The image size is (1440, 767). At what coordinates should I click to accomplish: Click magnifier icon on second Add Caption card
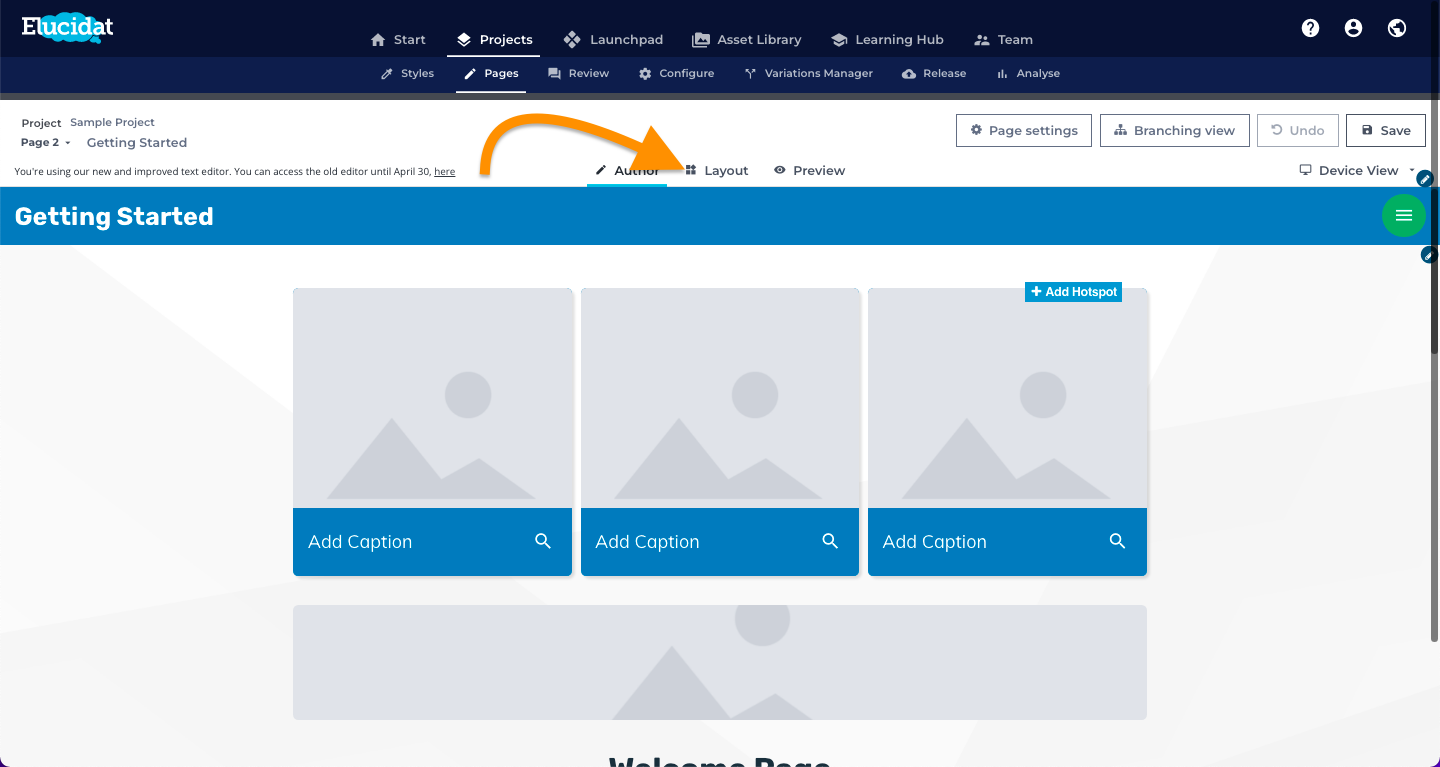pyautogui.click(x=830, y=541)
